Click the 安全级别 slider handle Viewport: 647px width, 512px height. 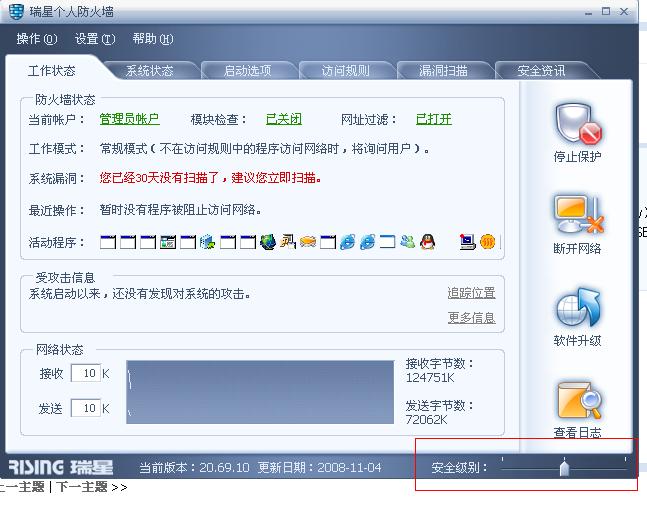pos(564,467)
